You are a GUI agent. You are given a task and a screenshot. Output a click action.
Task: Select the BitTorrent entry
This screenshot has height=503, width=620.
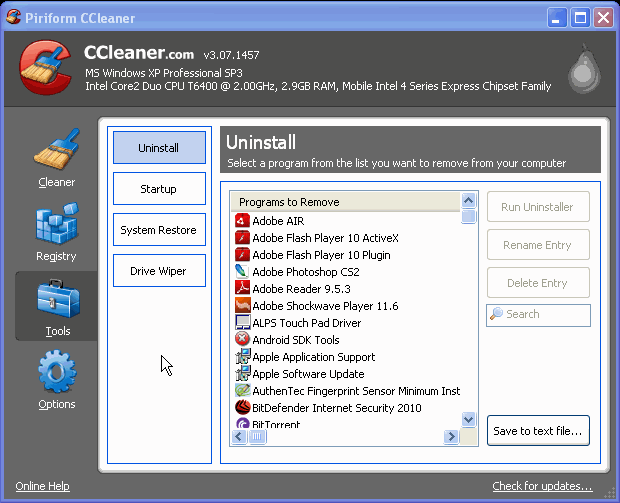click(276, 424)
